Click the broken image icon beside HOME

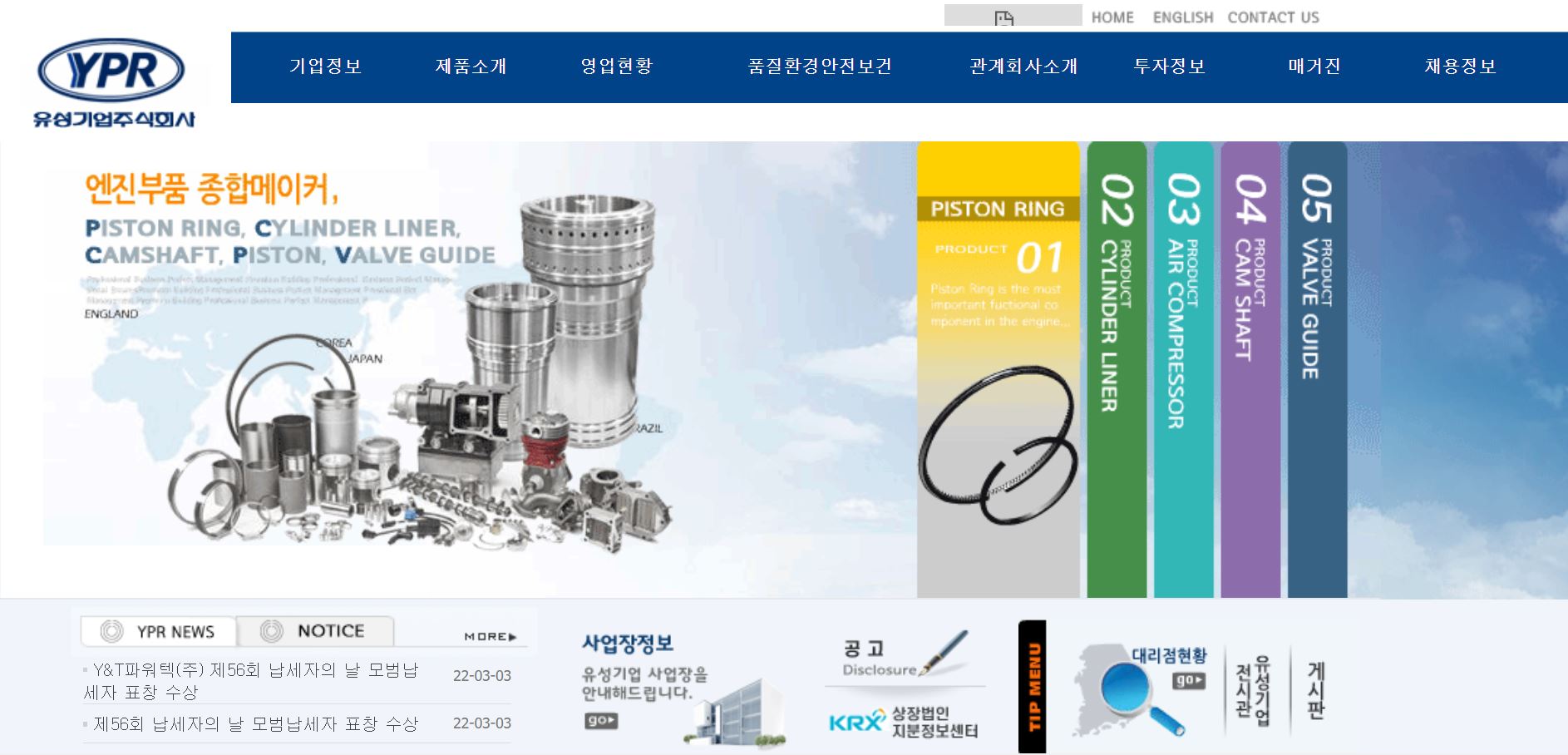1004,17
